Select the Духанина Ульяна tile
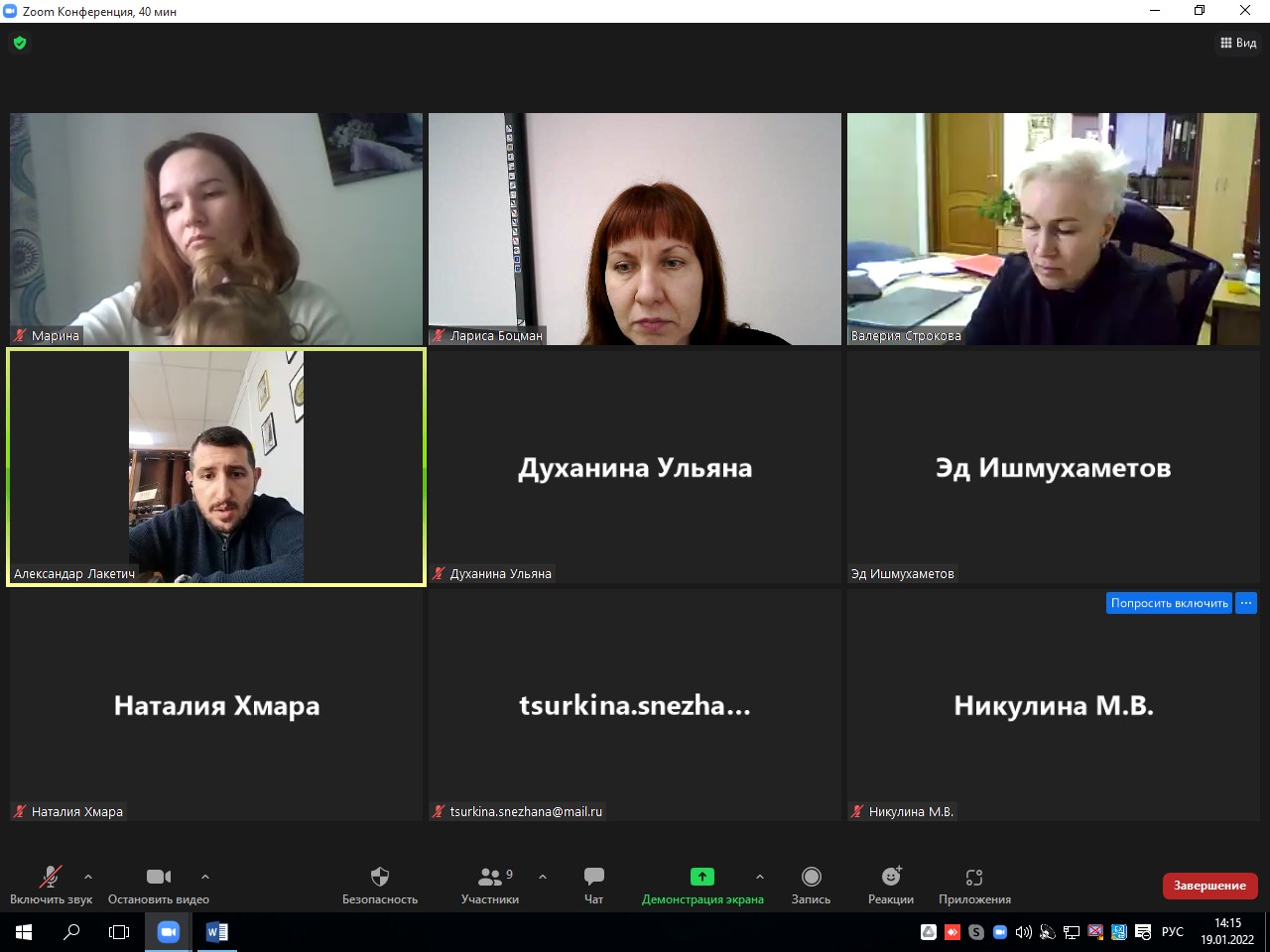The image size is (1270, 952). pos(635,467)
